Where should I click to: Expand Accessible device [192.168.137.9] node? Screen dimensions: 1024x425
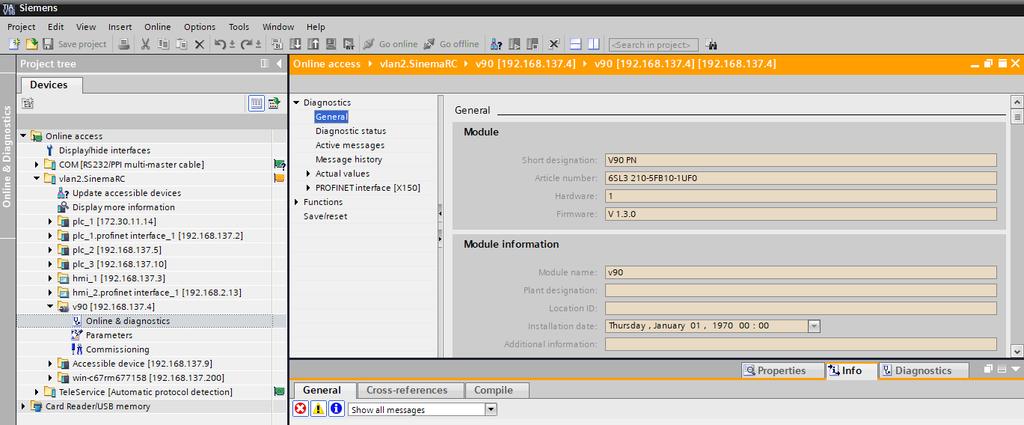(51, 363)
